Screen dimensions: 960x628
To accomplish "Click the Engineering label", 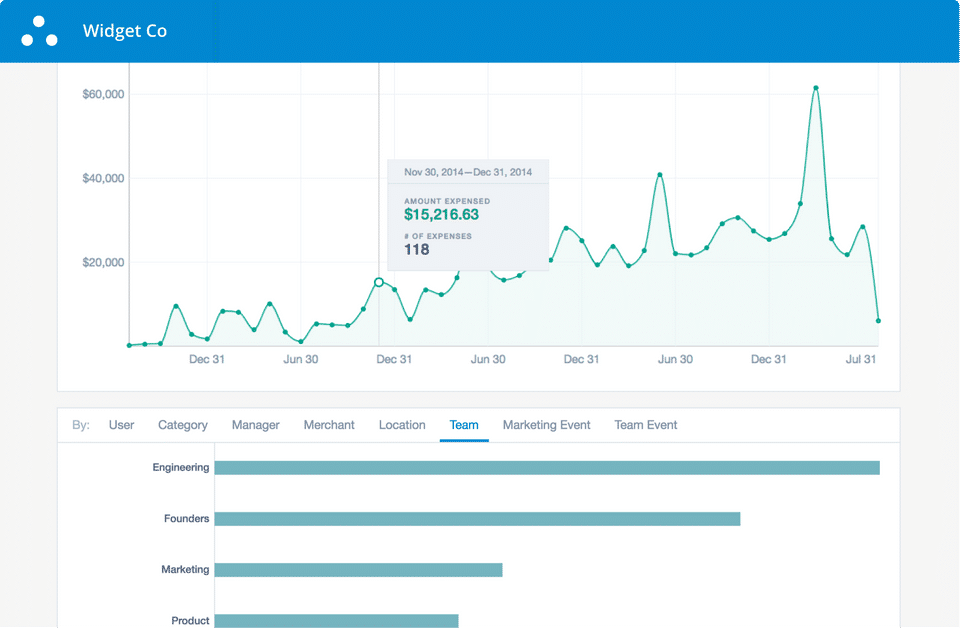I will point(181,468).
